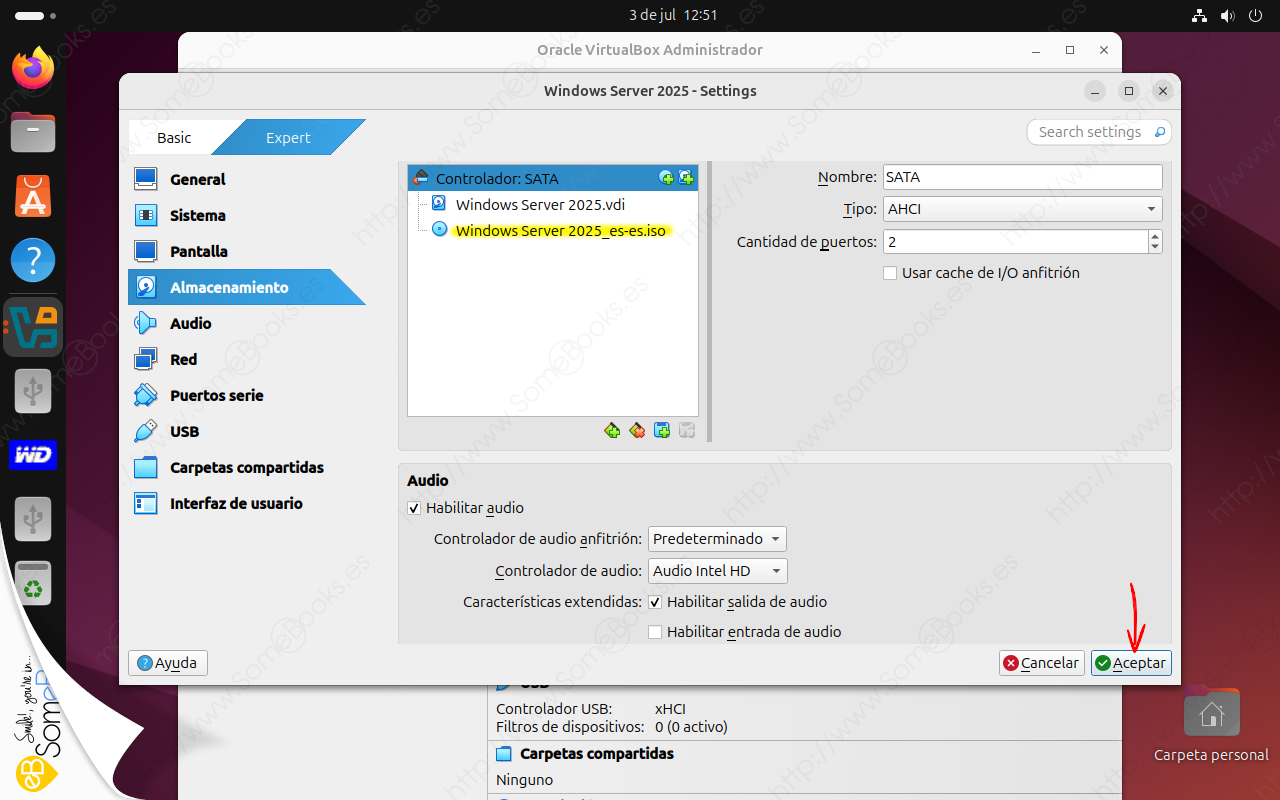Click the add hard disk icon on SATA controller
The image size is (1280, 800).
coord(686,178)
